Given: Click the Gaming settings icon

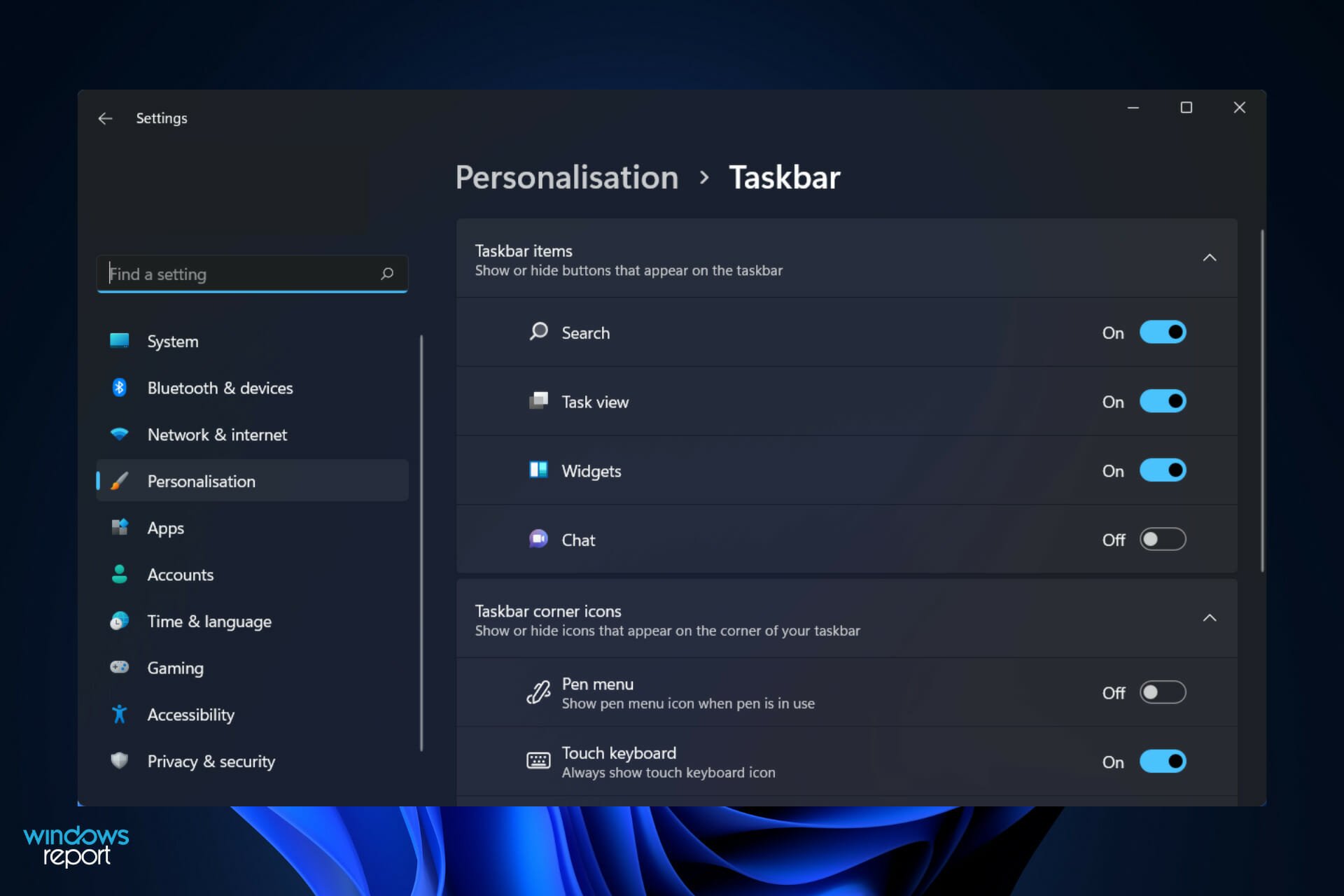Looking at the screenshot, I should [x=120, y=667].
